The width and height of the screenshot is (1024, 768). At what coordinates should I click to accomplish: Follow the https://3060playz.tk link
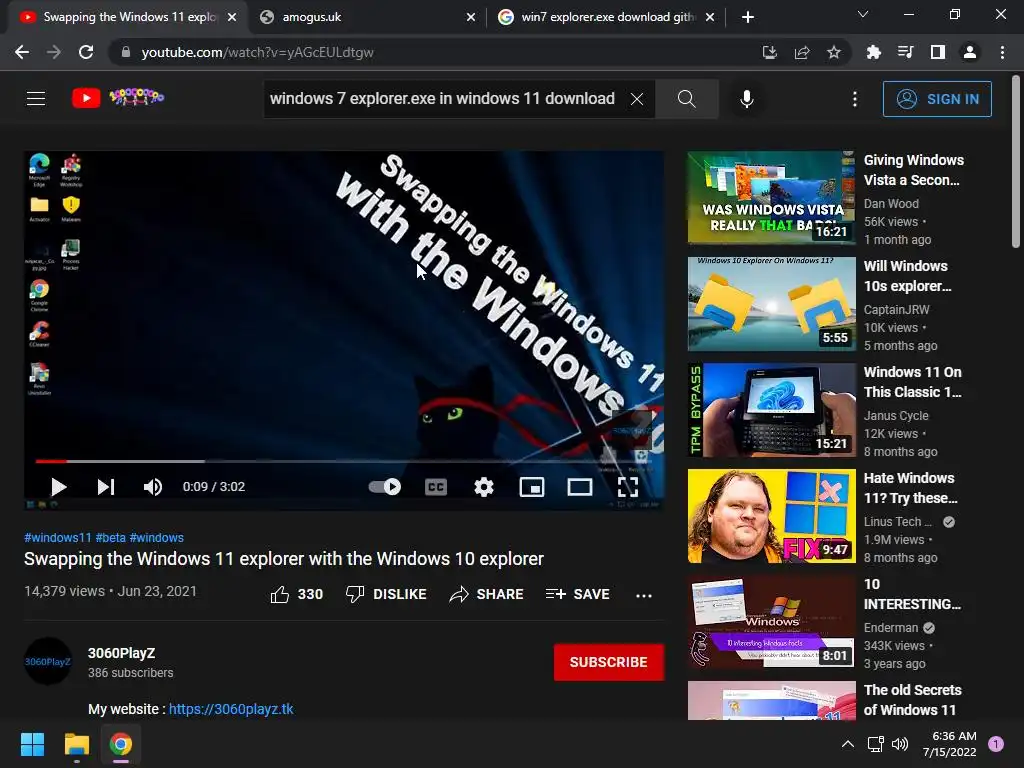point(231,709)
